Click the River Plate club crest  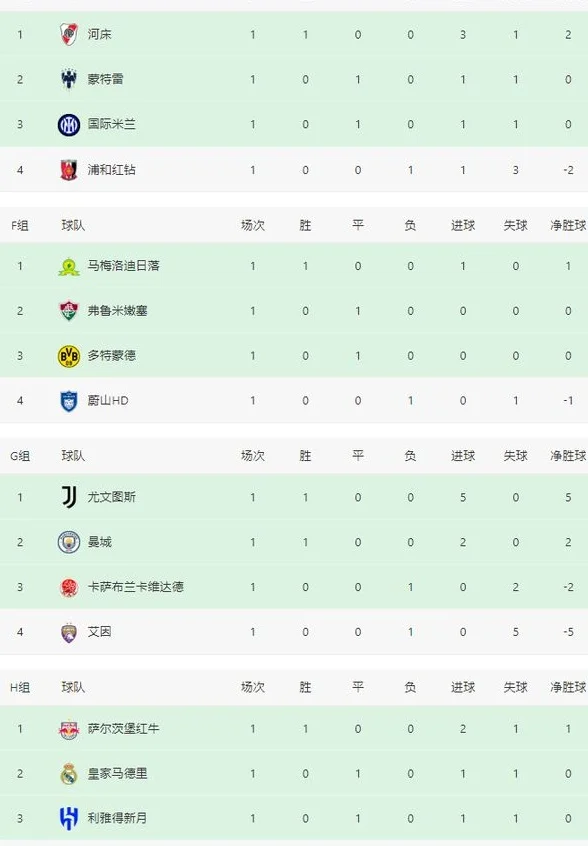pyautogui.click(x=69, y=35)
